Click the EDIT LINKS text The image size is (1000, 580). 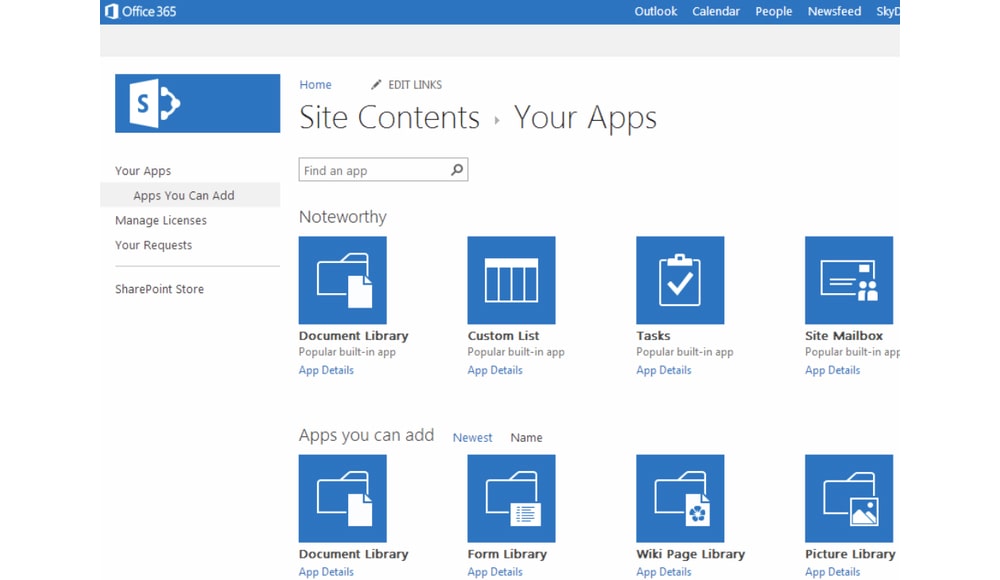point(415,85)
